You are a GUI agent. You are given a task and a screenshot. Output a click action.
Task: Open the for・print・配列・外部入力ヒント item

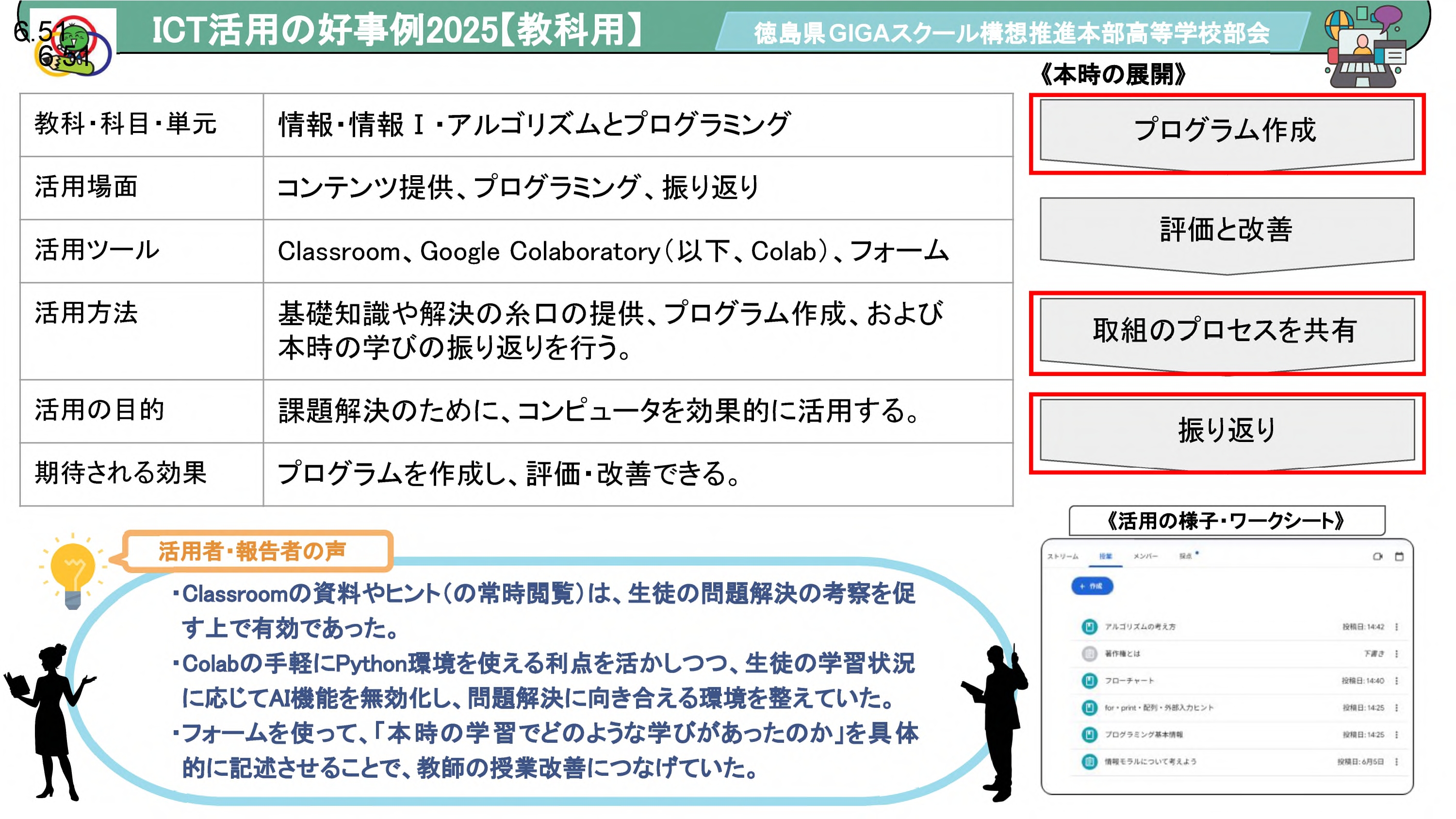point(1159,708)
